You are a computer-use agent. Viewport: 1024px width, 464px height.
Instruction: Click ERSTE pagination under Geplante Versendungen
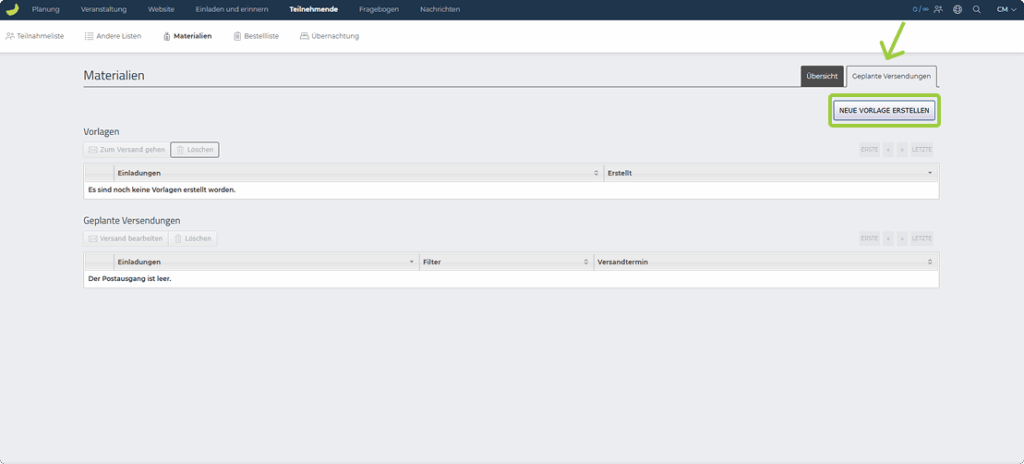pyautogui.click(x=869, y=239)
